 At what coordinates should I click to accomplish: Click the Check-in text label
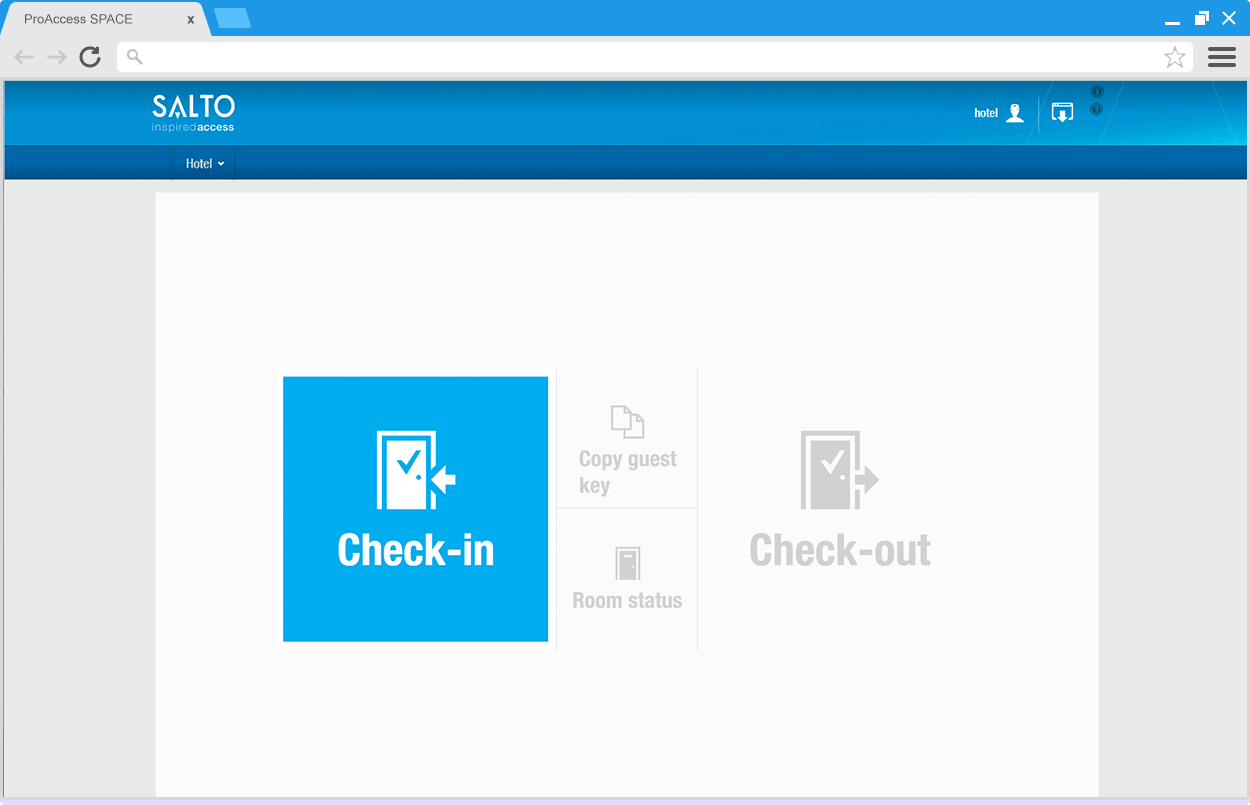[415, 550]
